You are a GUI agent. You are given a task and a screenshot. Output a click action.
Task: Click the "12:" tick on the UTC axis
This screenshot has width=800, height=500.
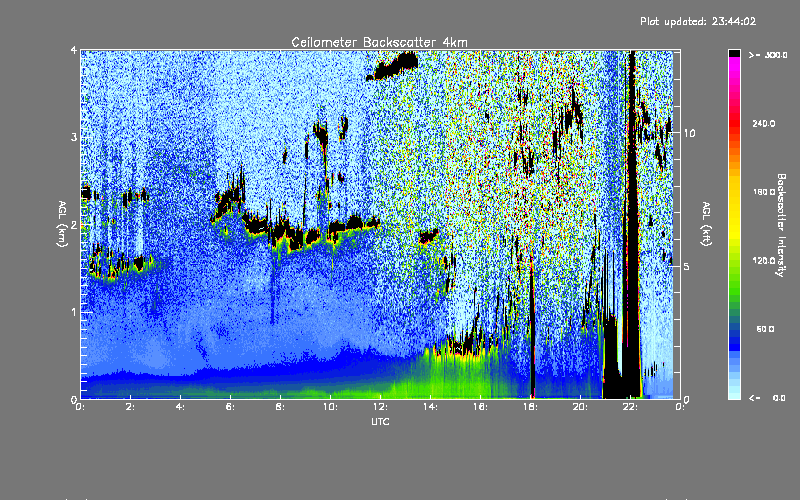[x=381, y=407]
